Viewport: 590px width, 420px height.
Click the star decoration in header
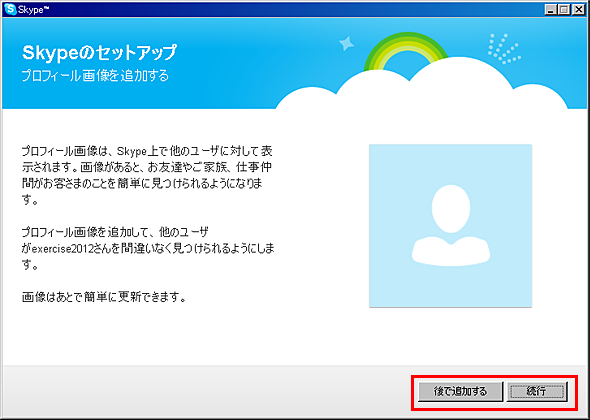click(x=347, y=44)
